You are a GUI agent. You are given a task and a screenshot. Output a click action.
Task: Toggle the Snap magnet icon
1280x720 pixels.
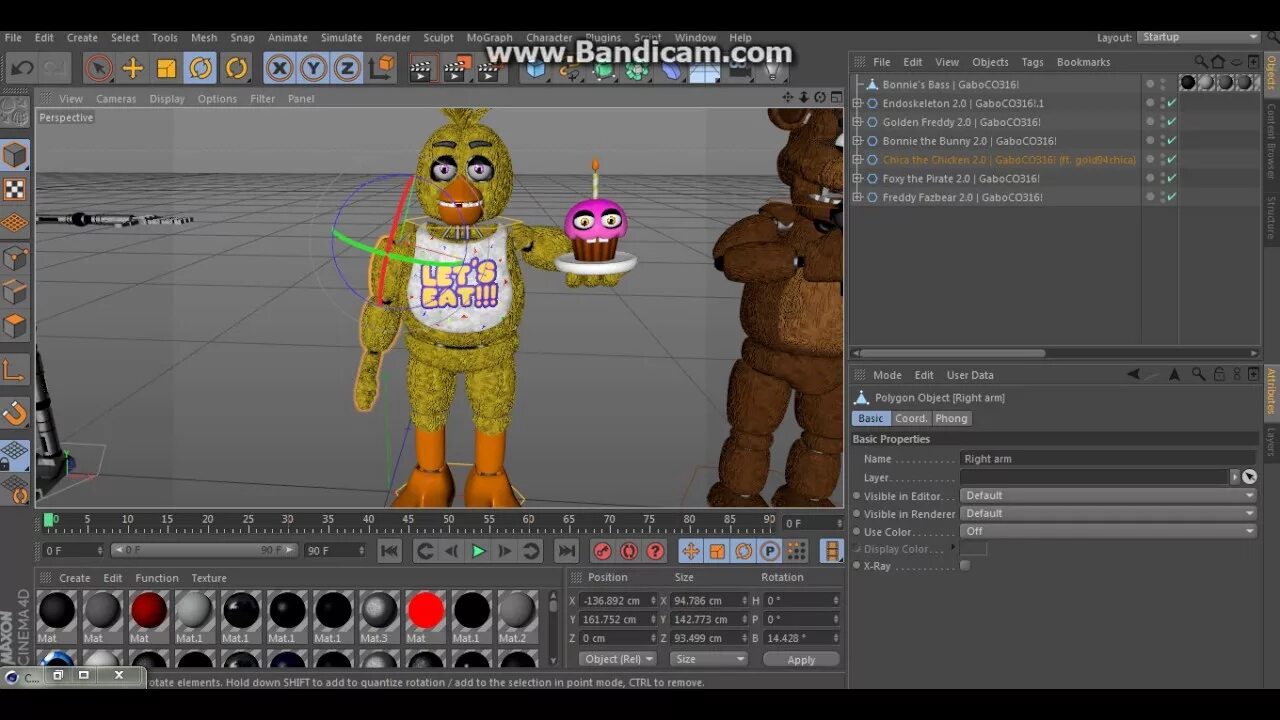15,413
